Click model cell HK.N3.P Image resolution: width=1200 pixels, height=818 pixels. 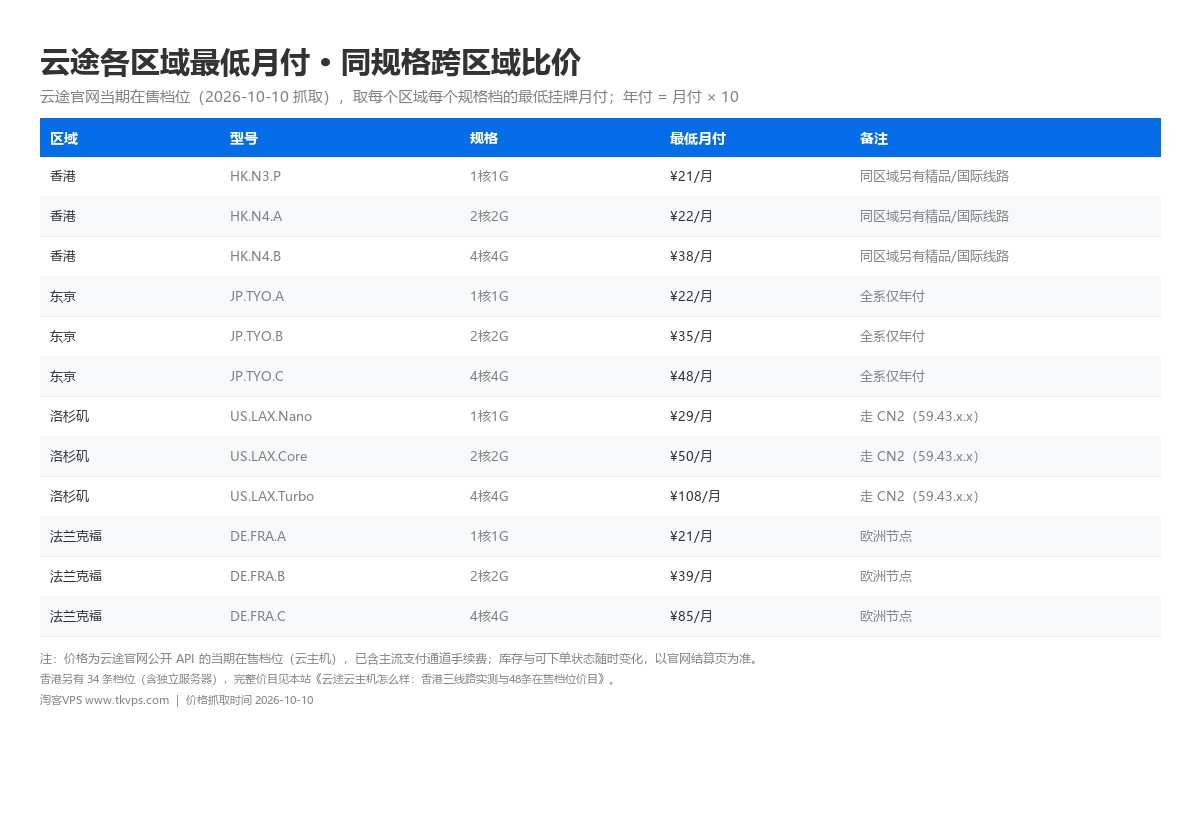pos(255,176)
